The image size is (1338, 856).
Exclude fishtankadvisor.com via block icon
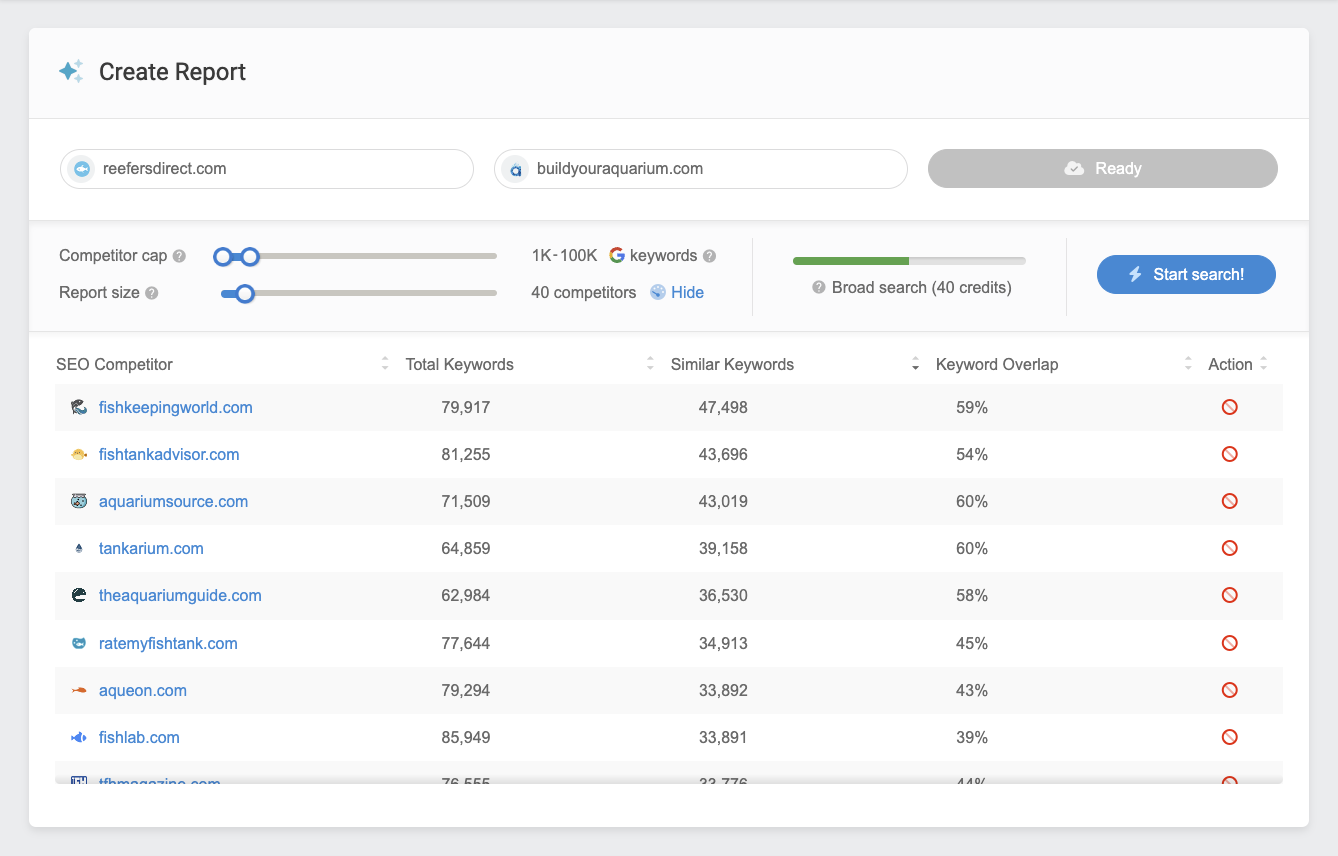(1230, 454)
